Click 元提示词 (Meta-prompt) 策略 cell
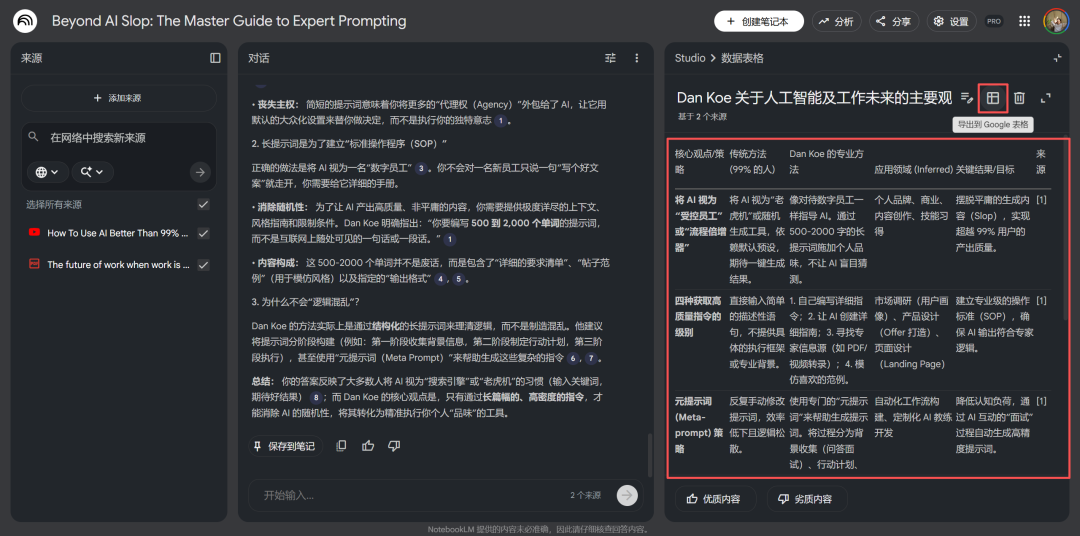The width and height of the screenshot is (1080, 536). click(698, 424)
